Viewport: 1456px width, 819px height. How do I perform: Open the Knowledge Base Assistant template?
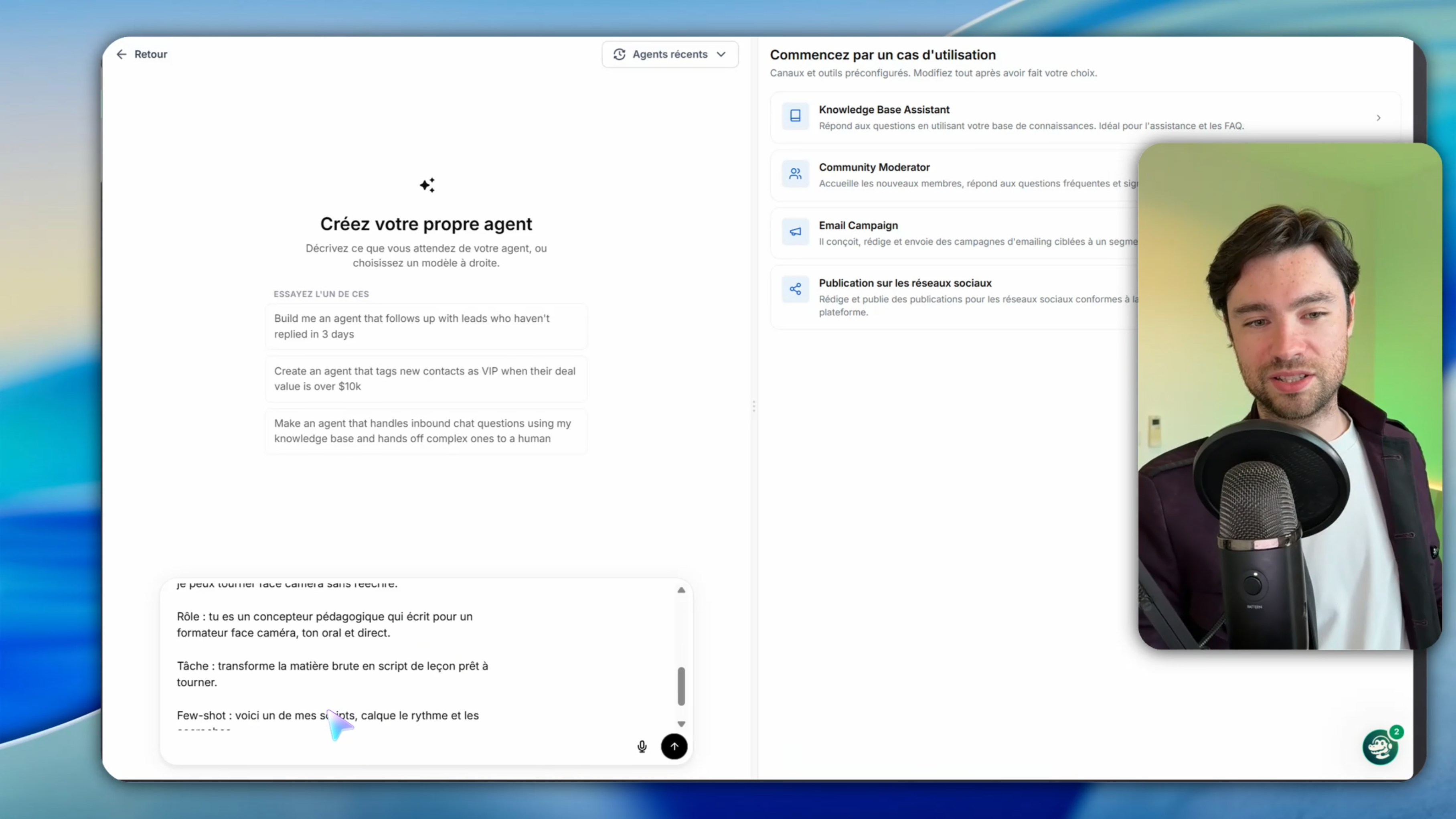coord(1085,118)
